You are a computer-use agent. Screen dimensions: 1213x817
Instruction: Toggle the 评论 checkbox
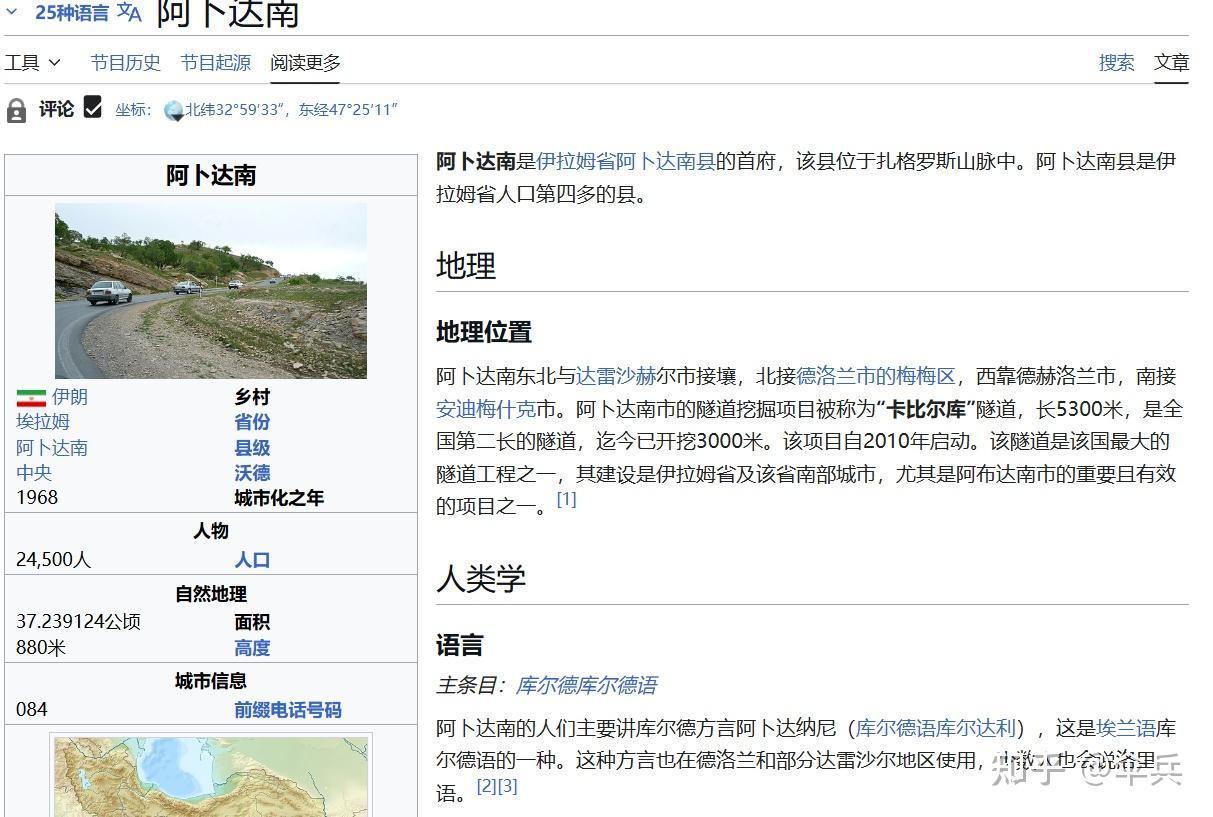click(93, 107)
